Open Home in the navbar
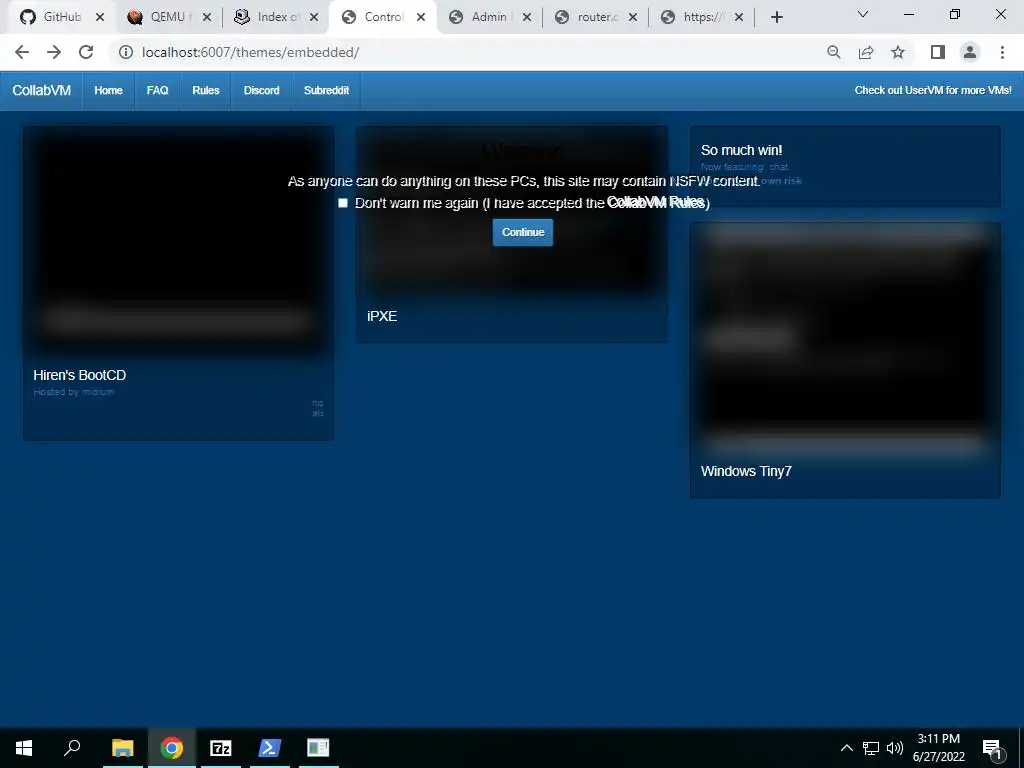The height and width of the screenshot is (768, 1024). [x=108, y=90]
